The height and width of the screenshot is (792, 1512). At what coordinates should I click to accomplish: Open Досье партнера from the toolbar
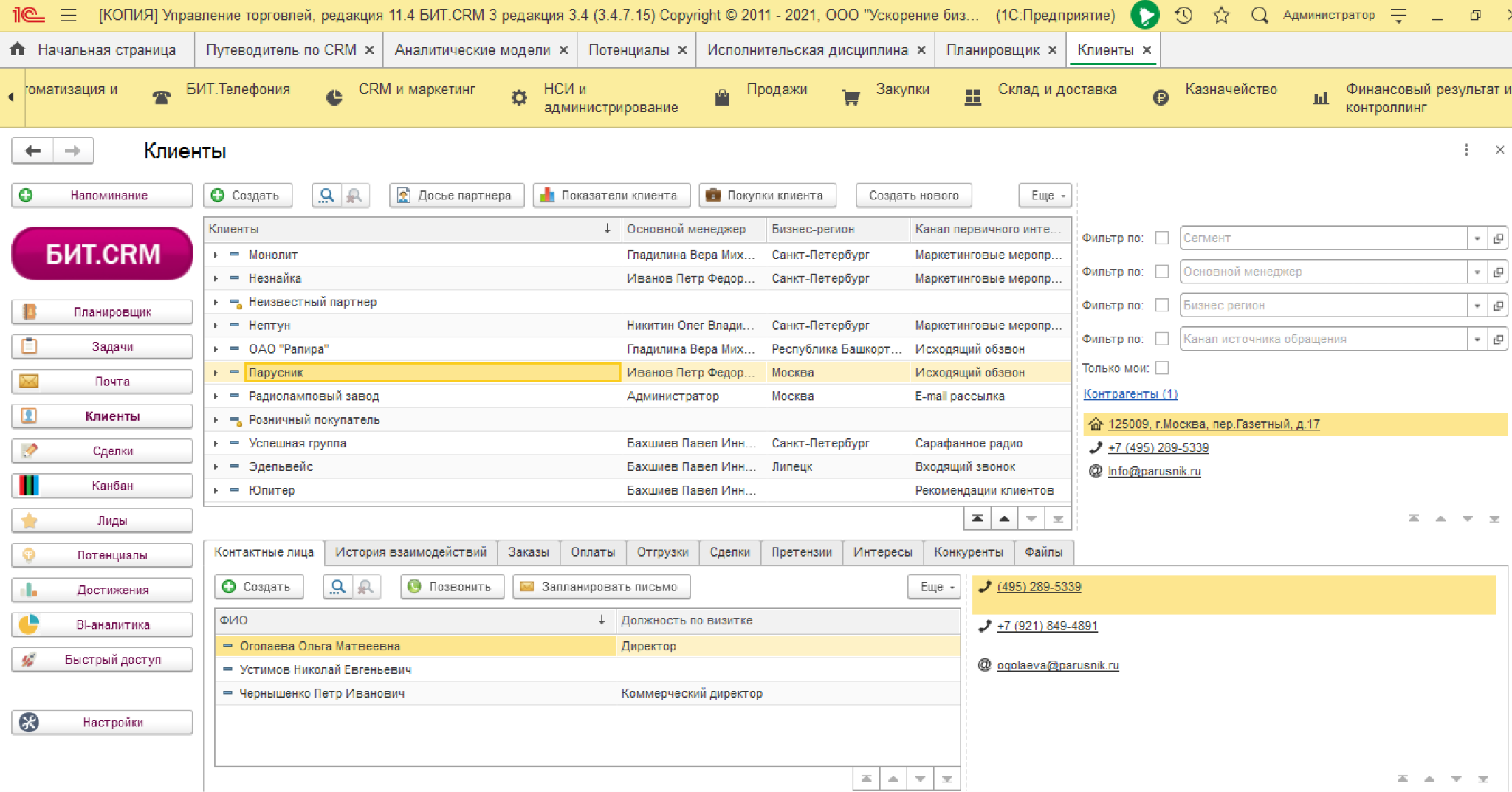pyautogui.click(x=456, y=196)
